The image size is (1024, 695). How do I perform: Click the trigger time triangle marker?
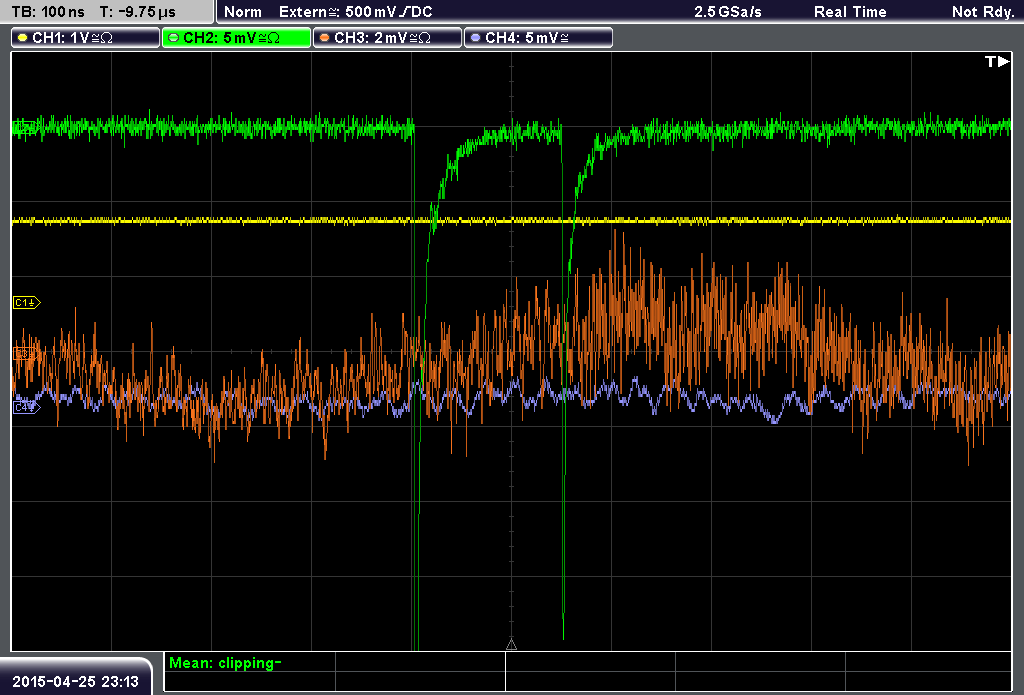click(511, 645)
